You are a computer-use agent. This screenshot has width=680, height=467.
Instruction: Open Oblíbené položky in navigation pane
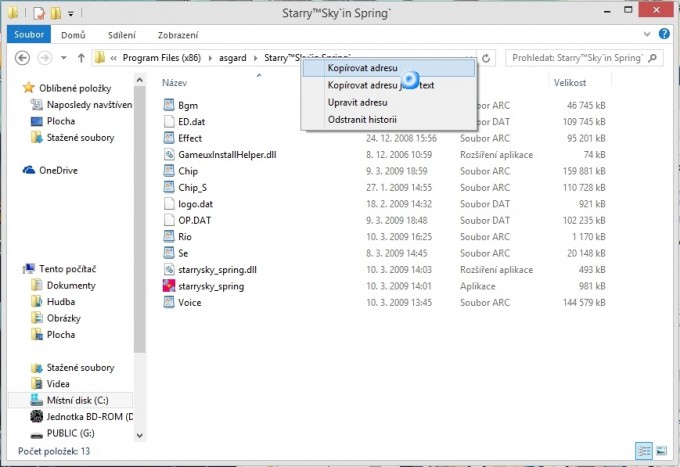point(75,88)
